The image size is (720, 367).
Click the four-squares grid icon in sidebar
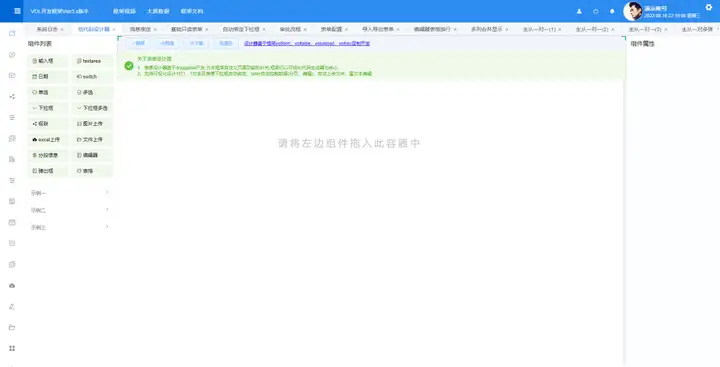click(x=12, y=349)
